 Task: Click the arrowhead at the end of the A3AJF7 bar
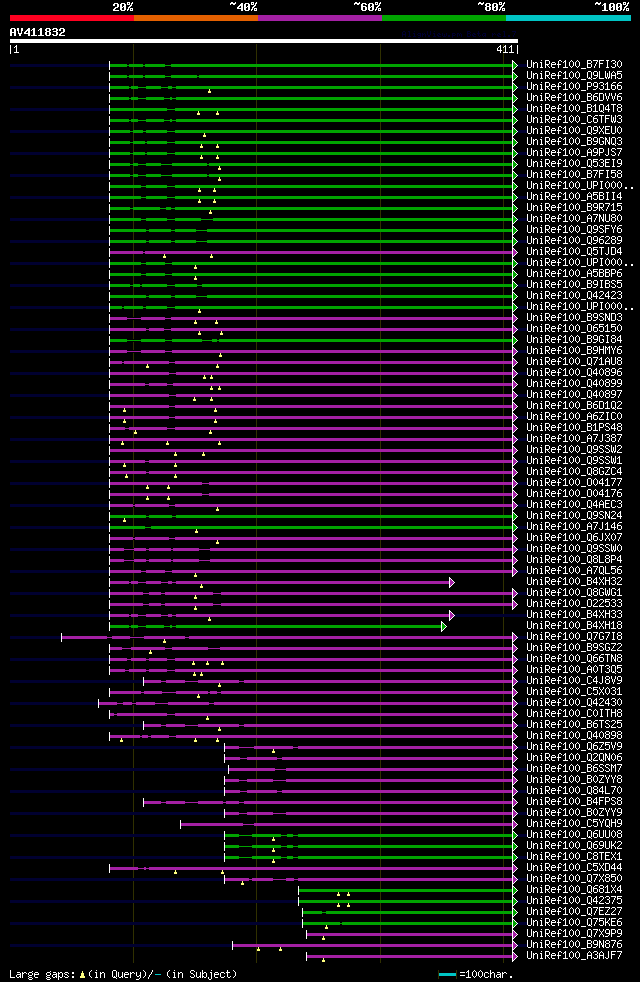515,957
